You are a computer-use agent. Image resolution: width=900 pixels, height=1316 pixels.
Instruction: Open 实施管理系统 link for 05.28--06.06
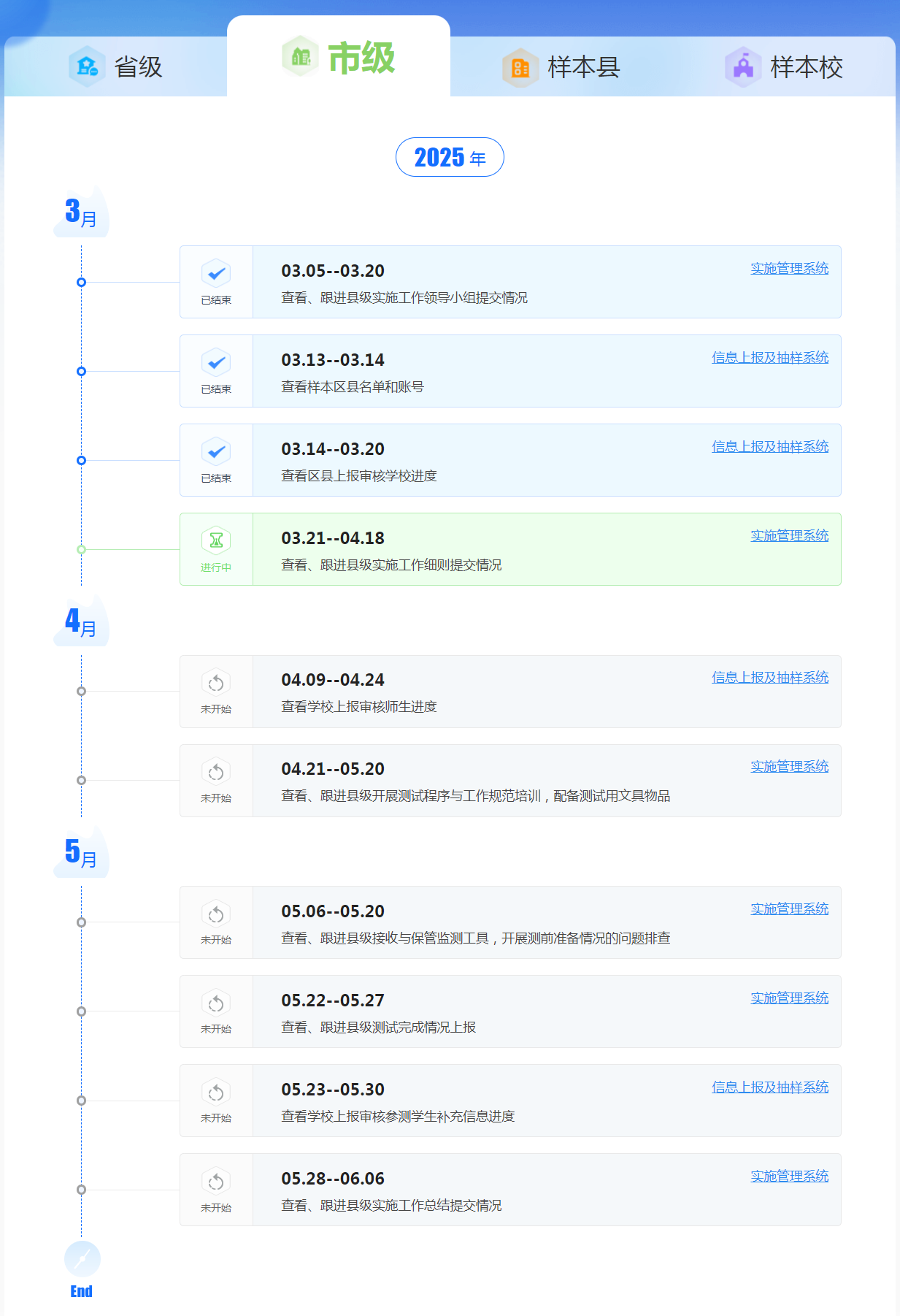point(790,1176)
